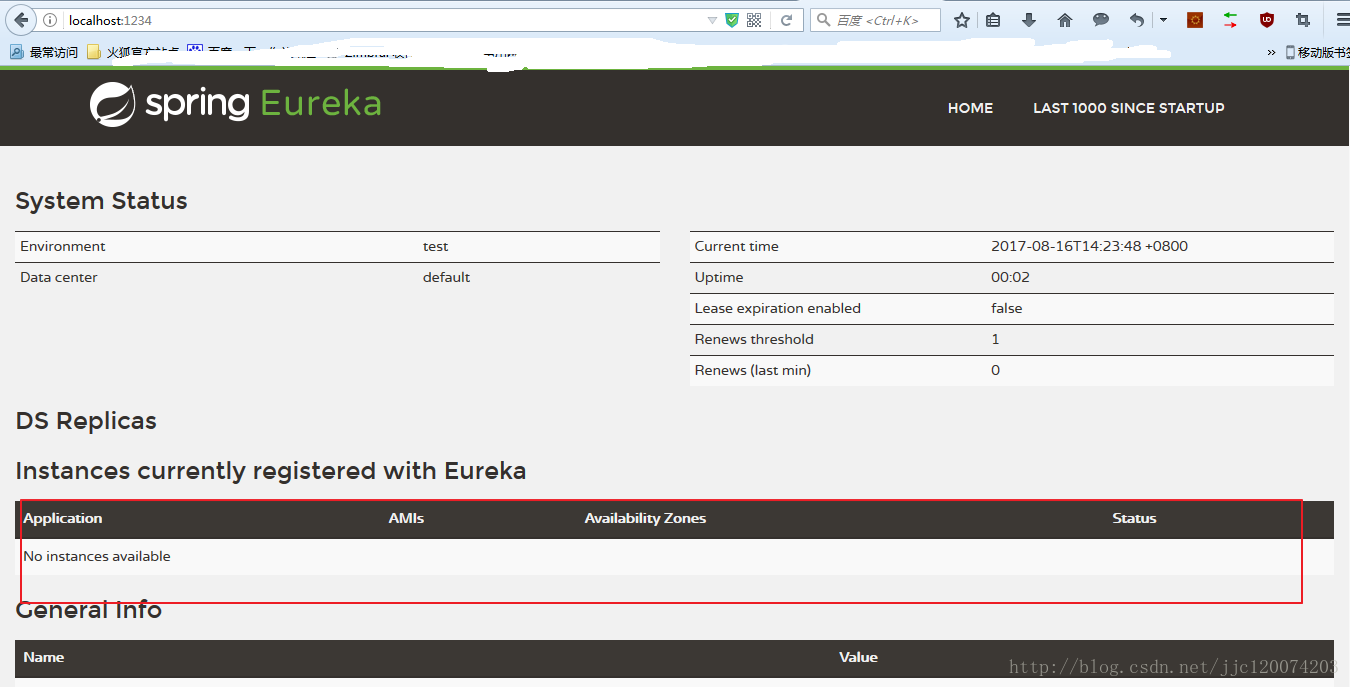This screenshot has height=687, width=1350.
Task: Open the 移动版书签 mobile bookmarks item
Action: point(1317,52)
